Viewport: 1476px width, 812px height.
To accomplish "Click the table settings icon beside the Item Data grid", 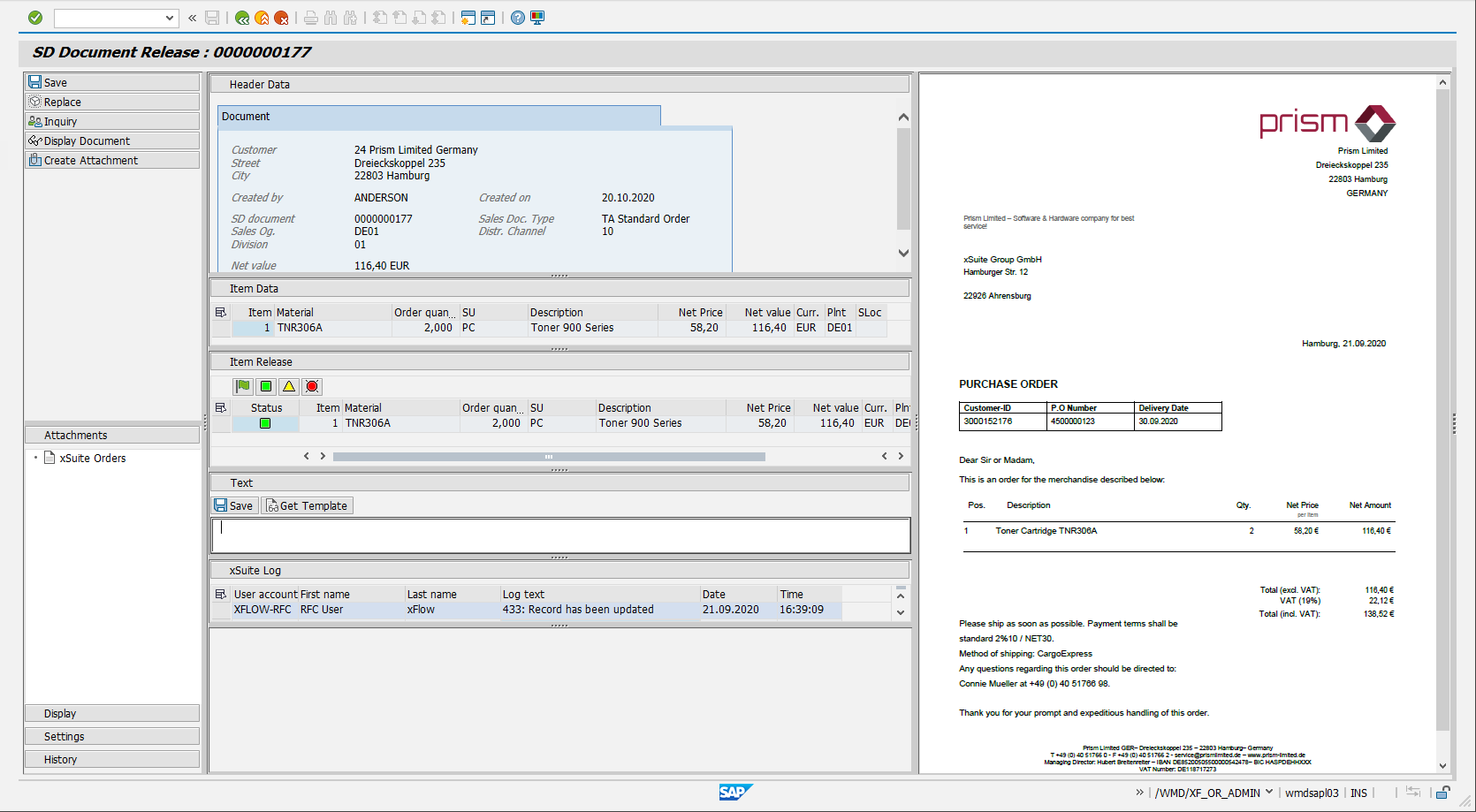I will (x=222, y=312).
